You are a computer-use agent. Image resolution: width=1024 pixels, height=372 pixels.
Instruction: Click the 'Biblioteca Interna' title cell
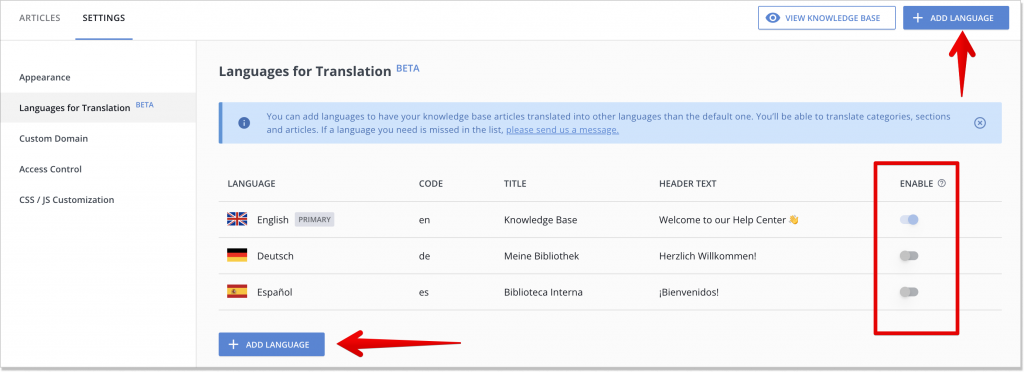pyautogui.click(x=543, y=292)
